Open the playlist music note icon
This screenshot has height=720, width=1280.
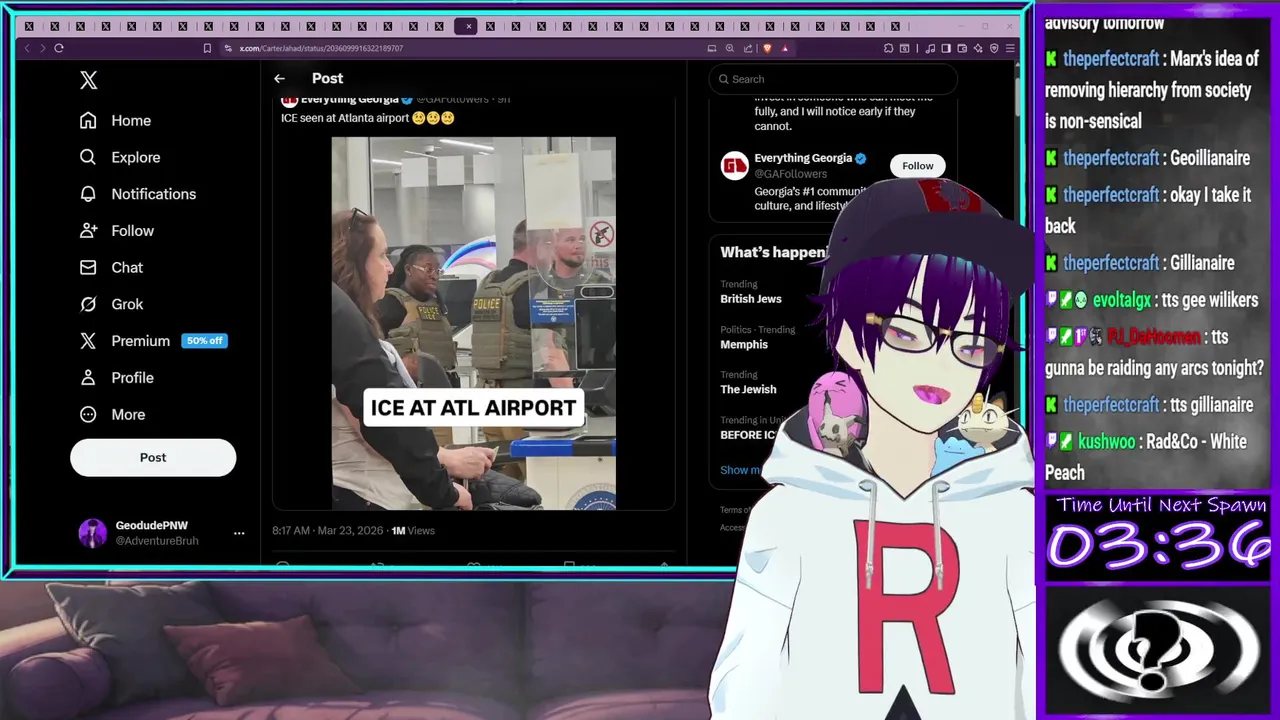click(x=930, y=48)
